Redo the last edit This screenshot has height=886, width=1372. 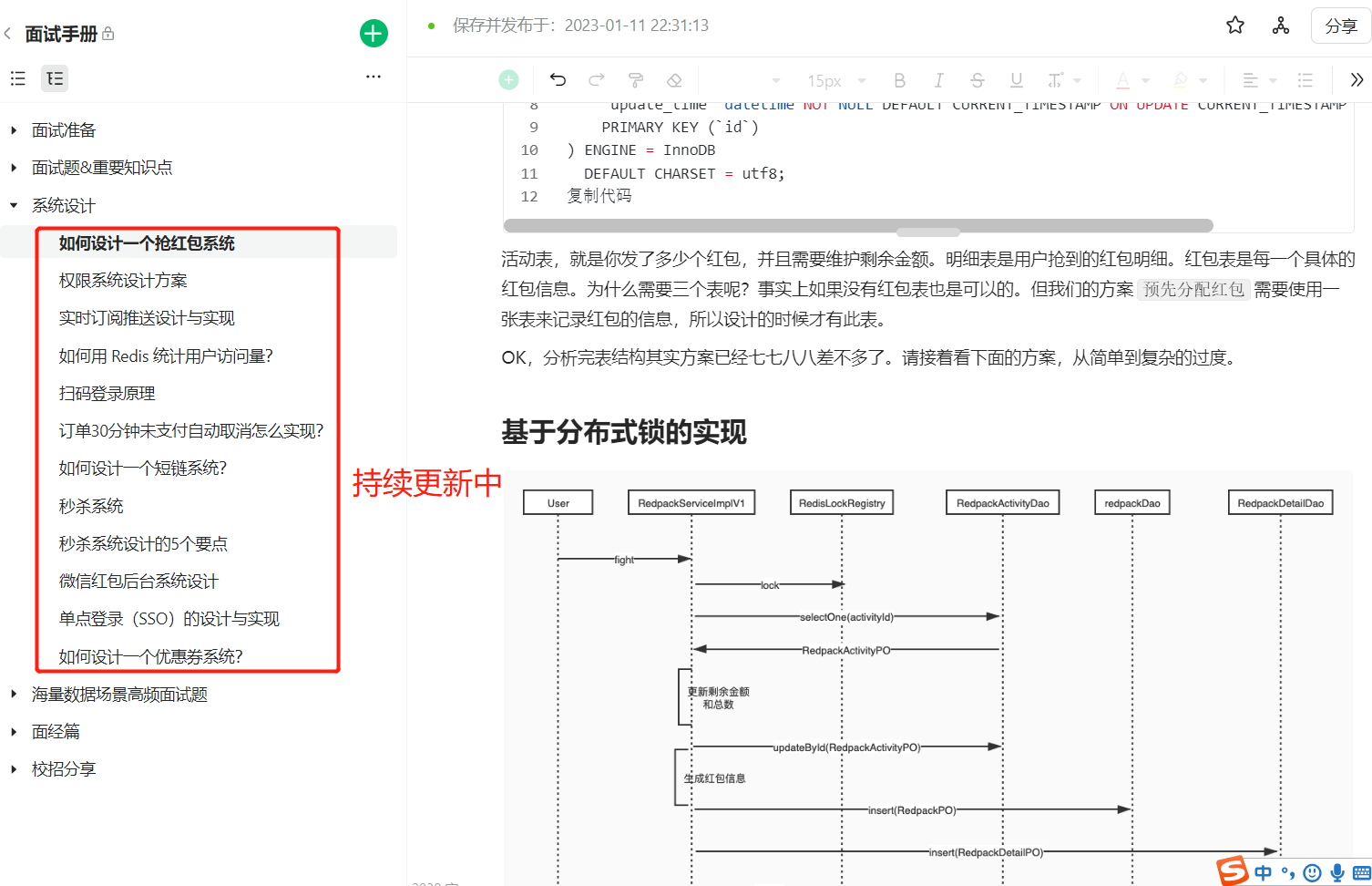[x=597, y=80]
